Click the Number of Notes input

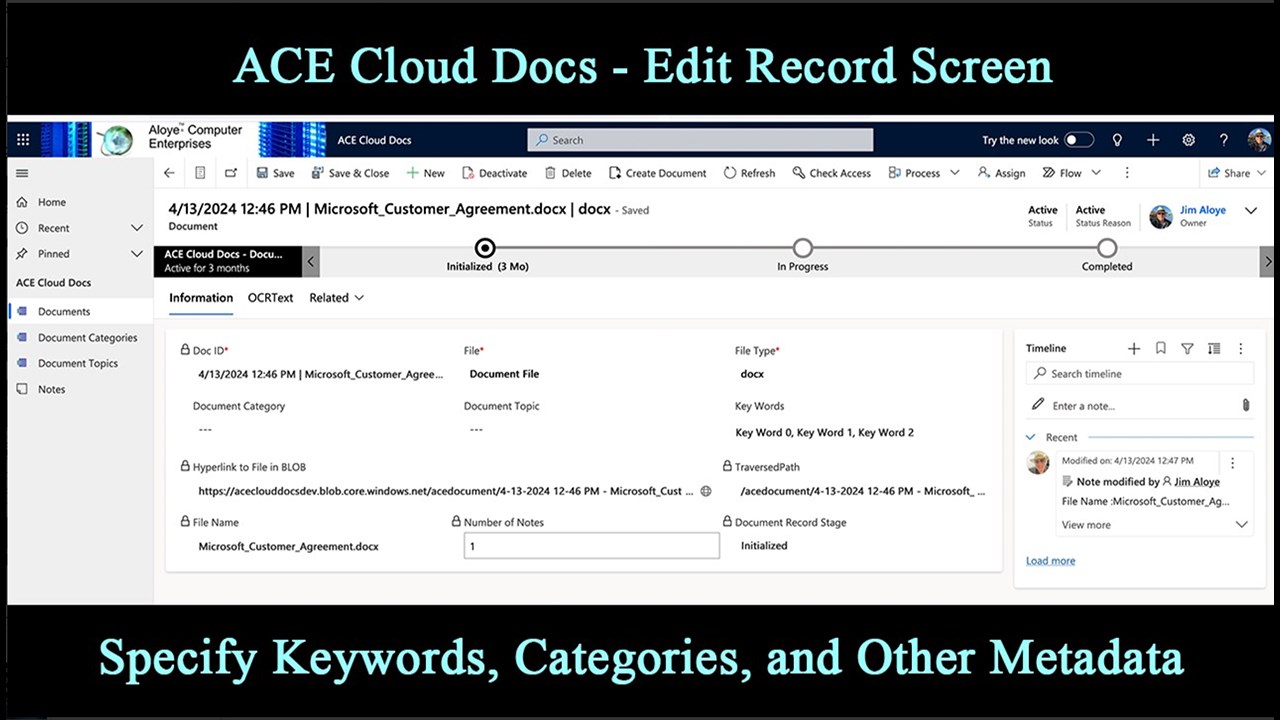coord(591,546)
